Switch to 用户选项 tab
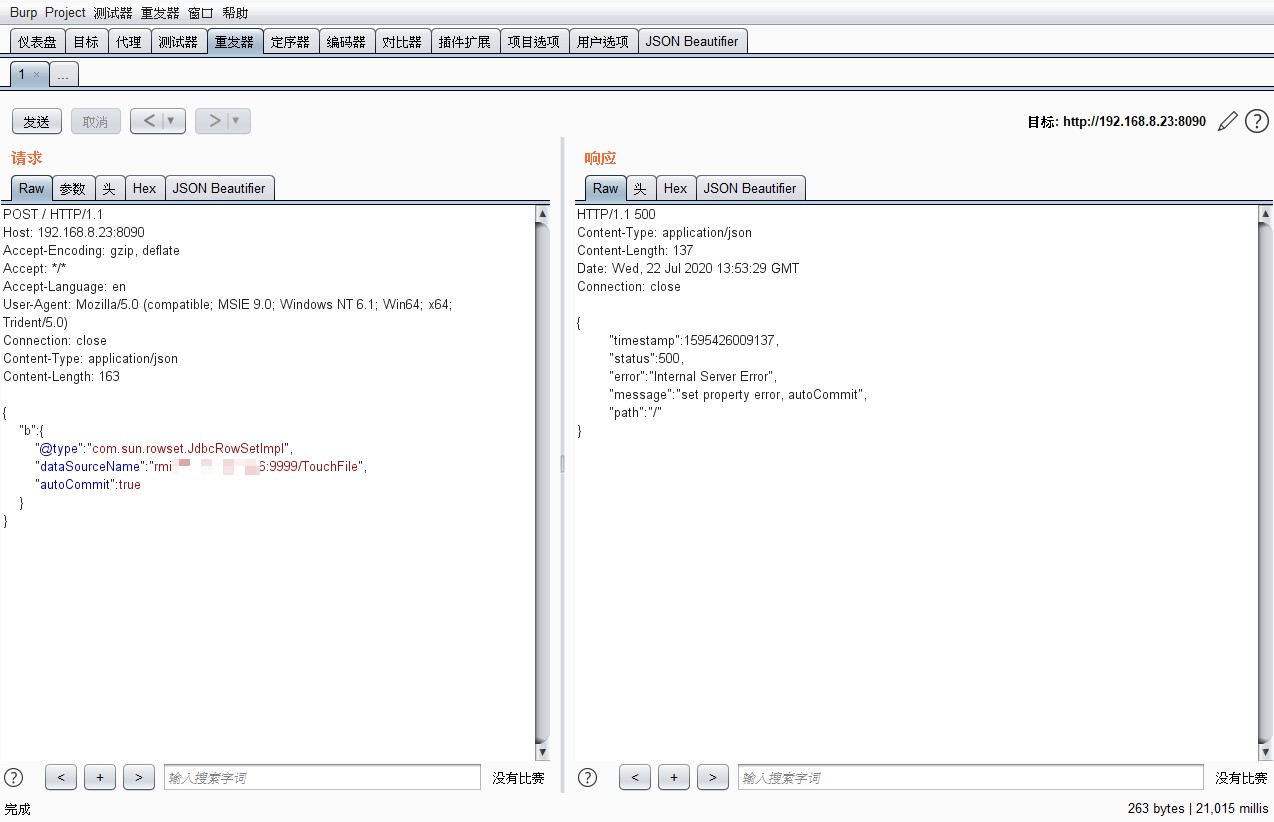The image size is (1274, 822). (603, 41)
